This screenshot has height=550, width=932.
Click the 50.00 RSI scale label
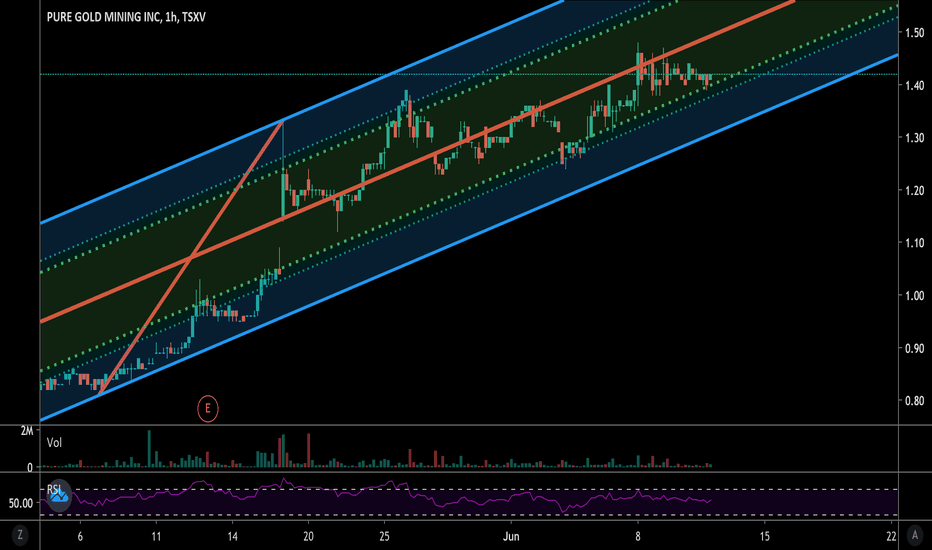[21, 504]
